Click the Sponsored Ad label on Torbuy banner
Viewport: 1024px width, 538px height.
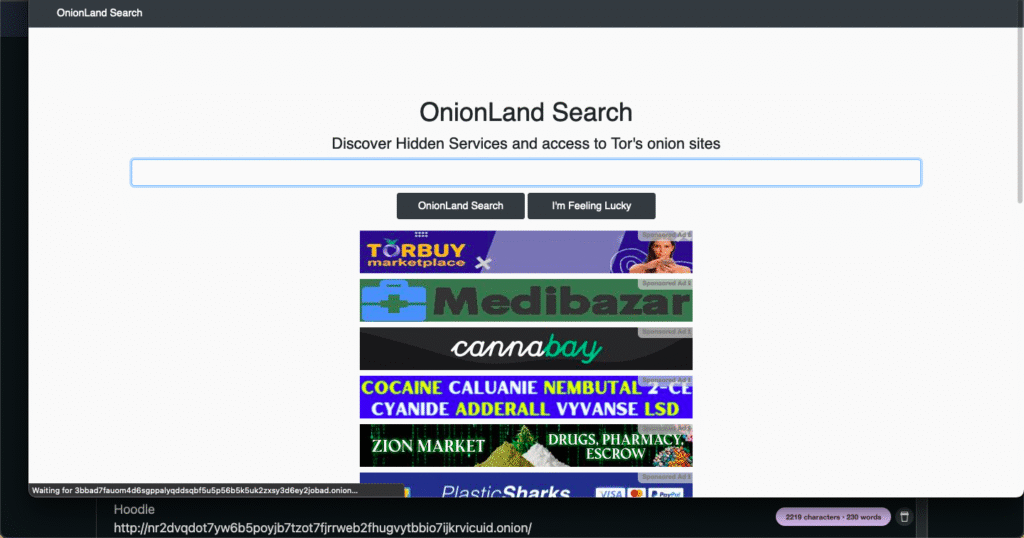[x=666, y=235]
